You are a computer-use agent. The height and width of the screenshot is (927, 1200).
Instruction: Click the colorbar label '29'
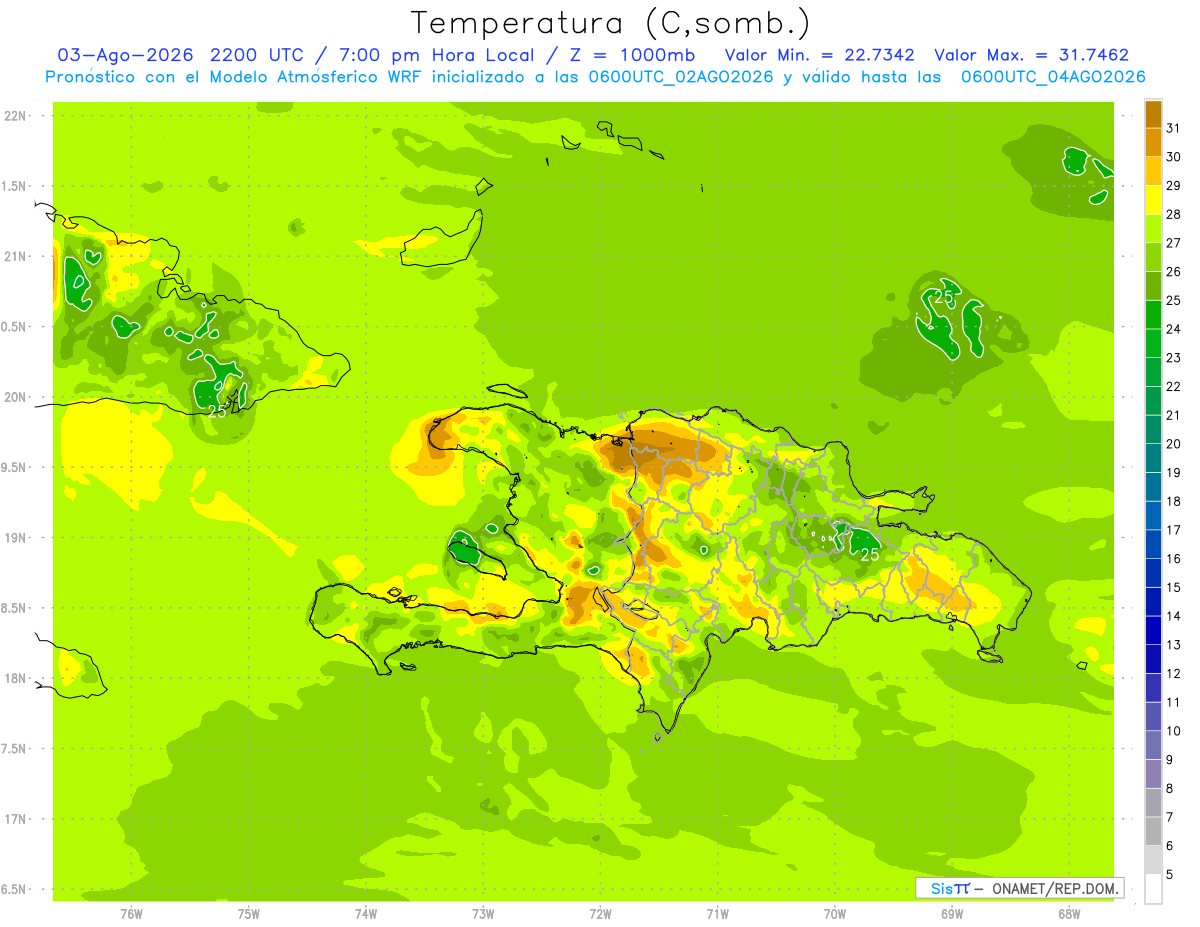1174,185
